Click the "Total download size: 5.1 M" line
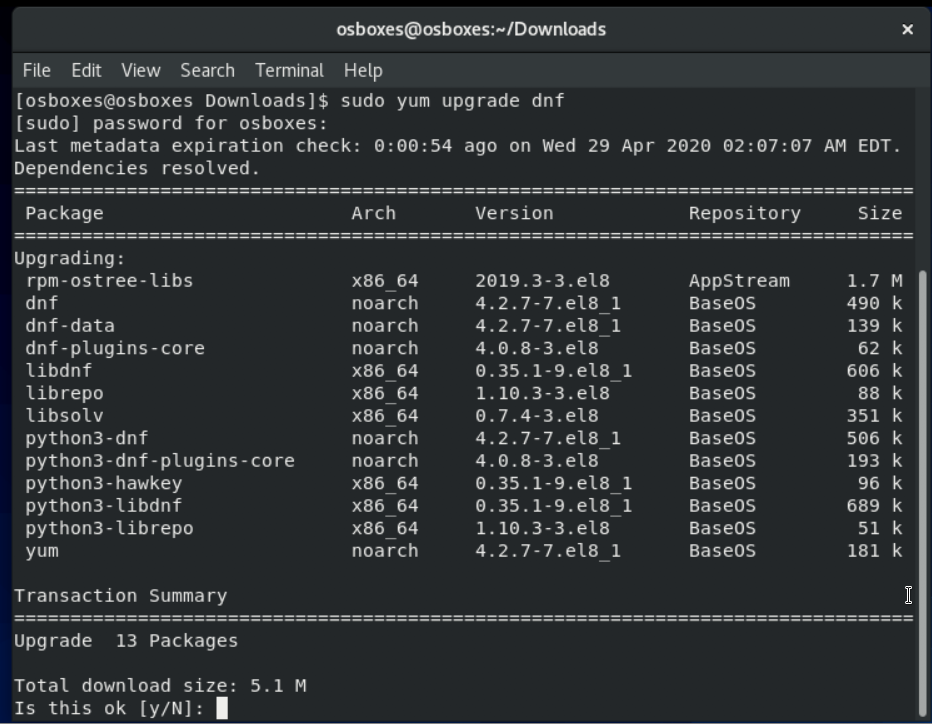The image size is (932, 724). [x=160, y=686]
